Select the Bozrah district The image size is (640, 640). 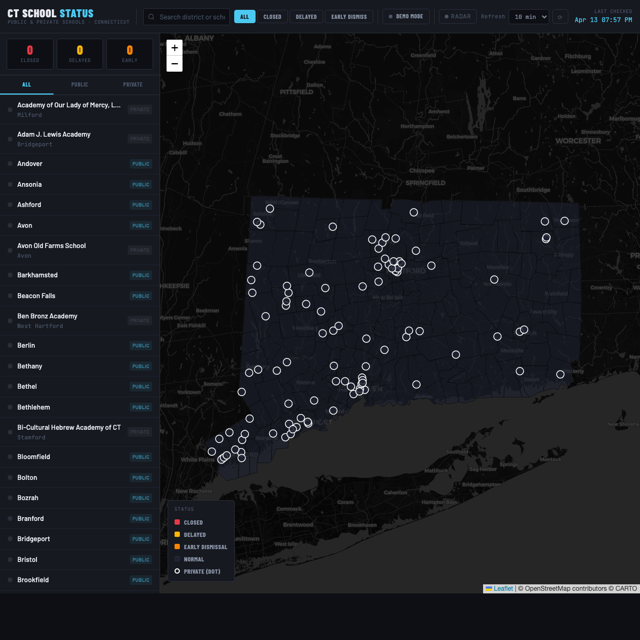point(80,498)
